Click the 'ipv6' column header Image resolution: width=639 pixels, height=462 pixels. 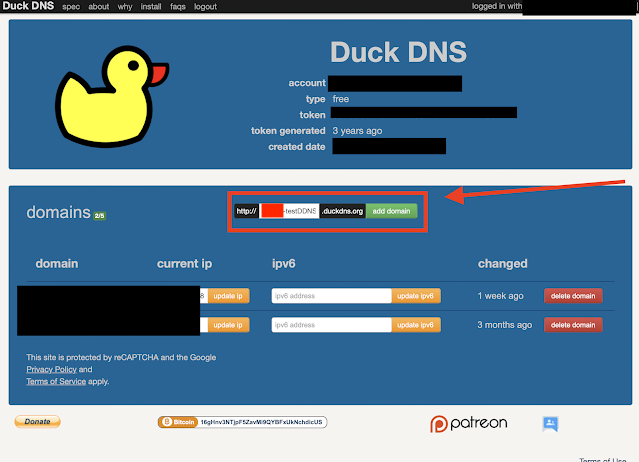coord(284,264)
